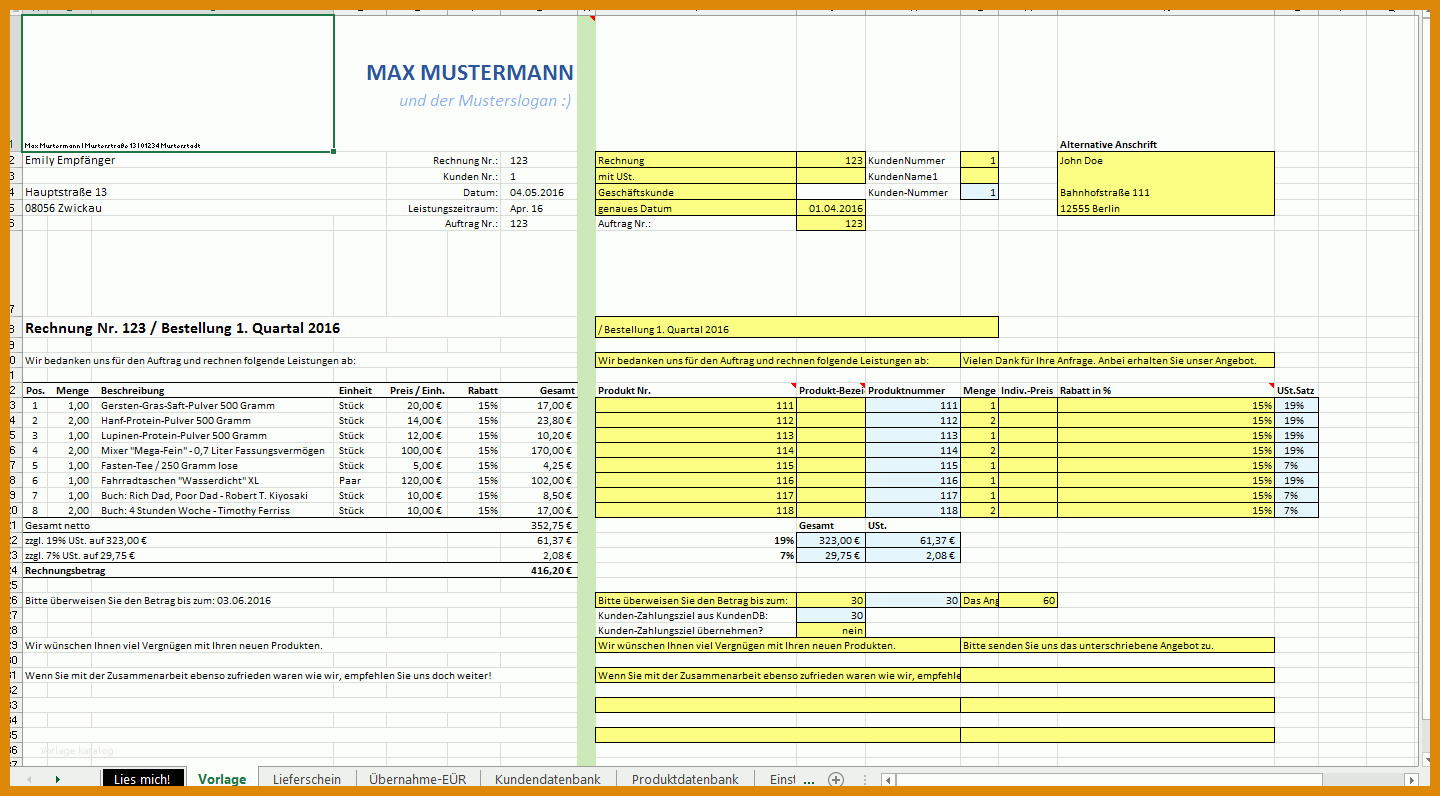Select 'Lupinen-Protein-Pulver 500 Gramm' cell
This screenshot has height=796, width=1440.
pyautogui.click(x=183, y=436)
